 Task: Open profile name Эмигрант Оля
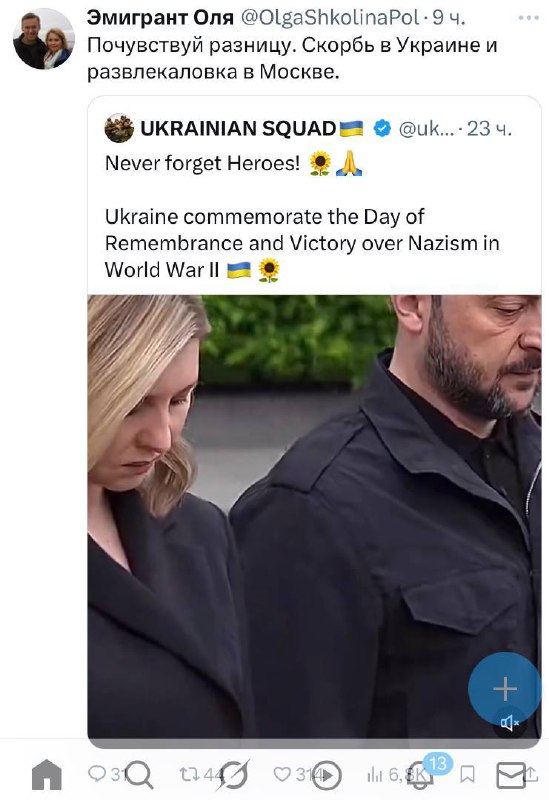(160, 18)
